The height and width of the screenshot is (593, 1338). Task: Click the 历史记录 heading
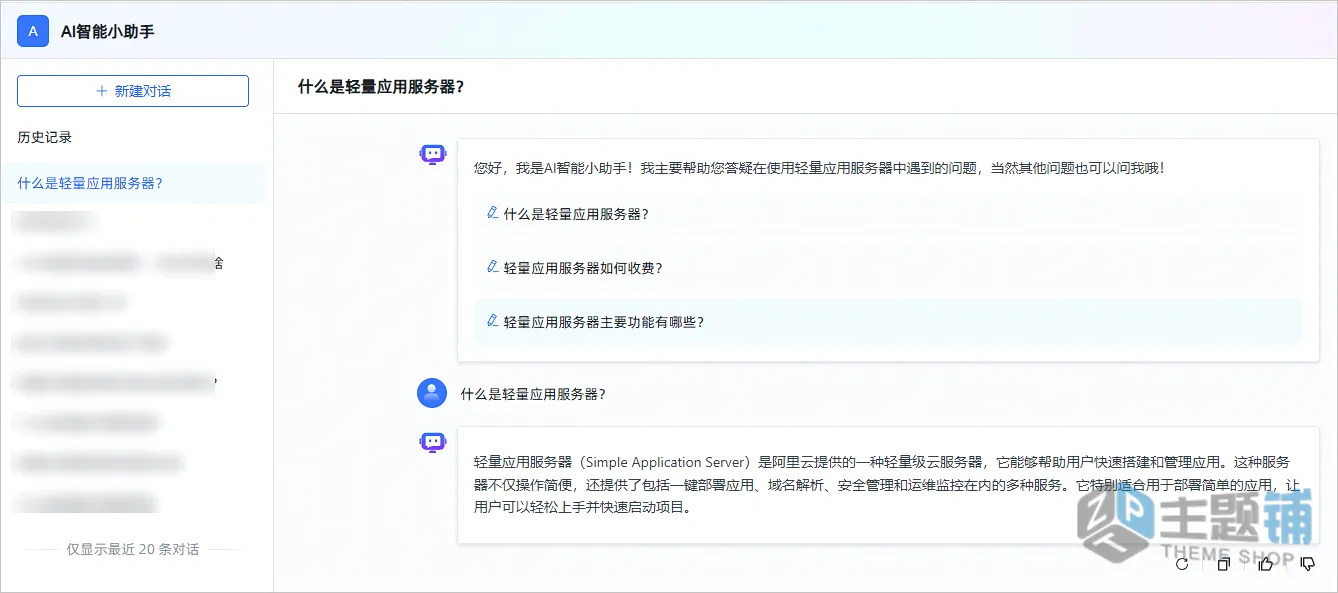(45, 137)
